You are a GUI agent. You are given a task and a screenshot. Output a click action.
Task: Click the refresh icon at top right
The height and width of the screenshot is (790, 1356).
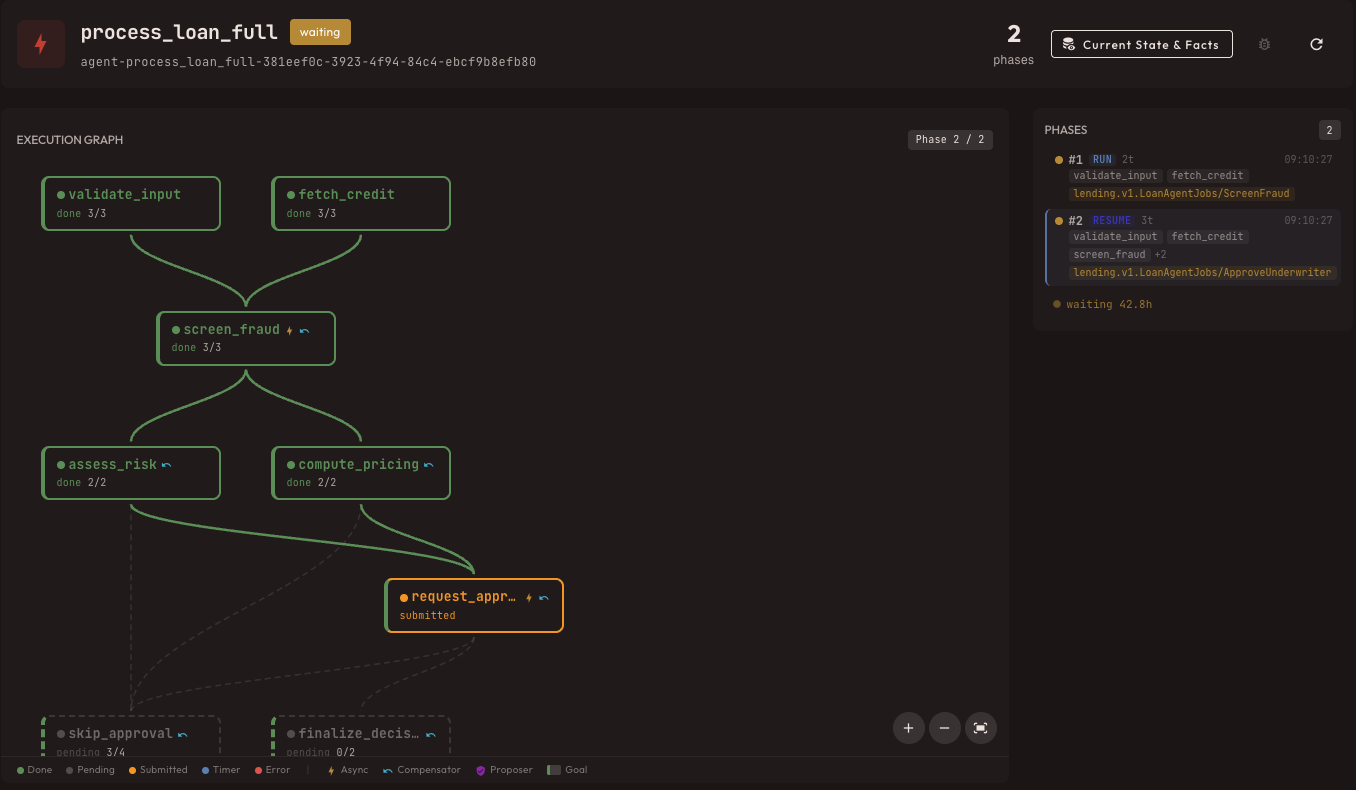click(1316, 44)
